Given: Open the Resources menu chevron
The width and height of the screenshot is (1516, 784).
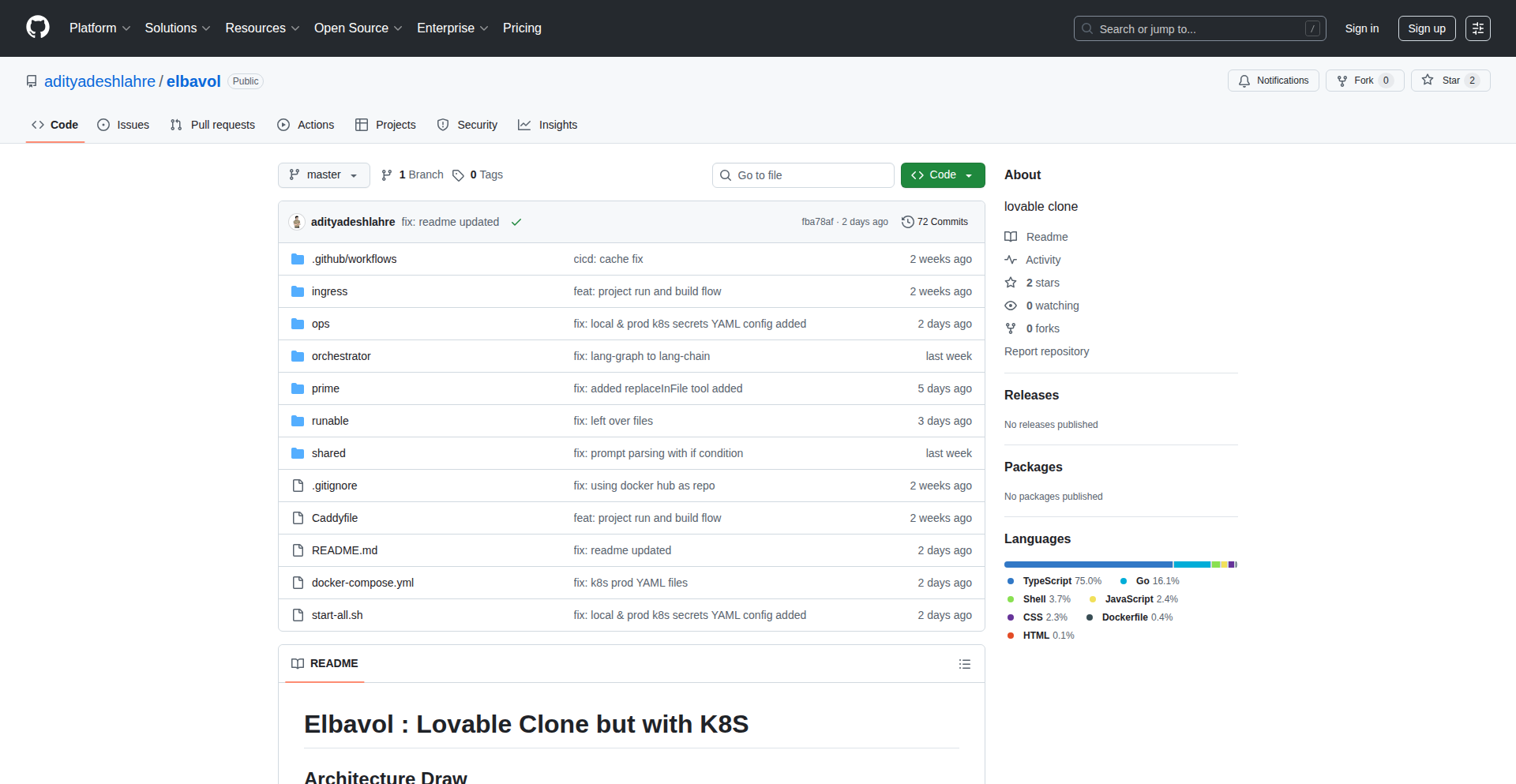Looking at the screenshot, I should 295,28.
